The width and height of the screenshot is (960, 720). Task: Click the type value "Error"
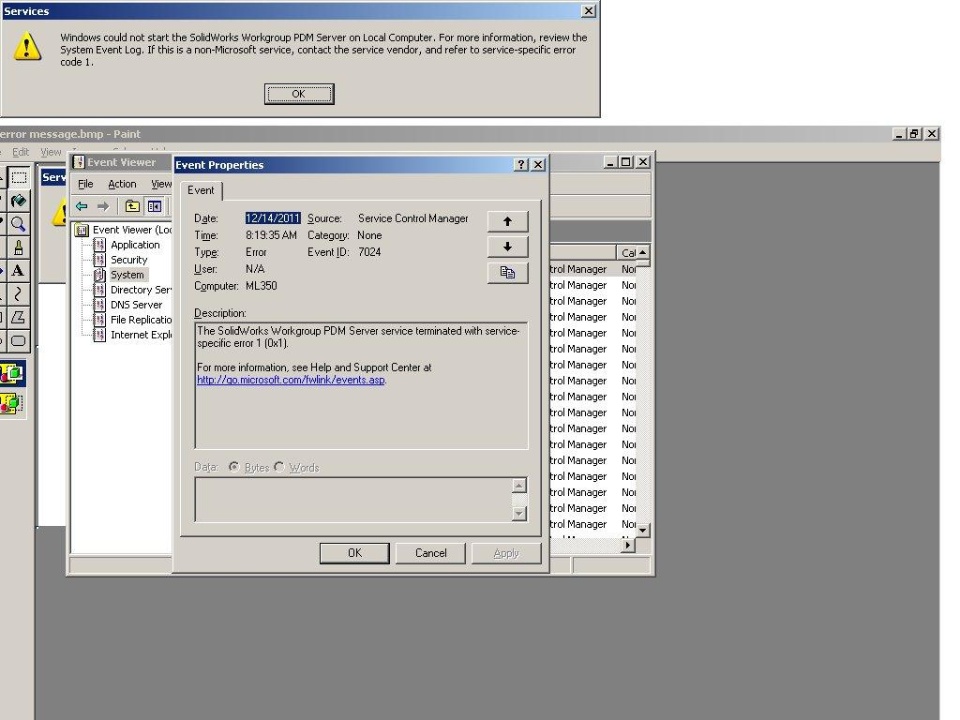pos(256,252)
